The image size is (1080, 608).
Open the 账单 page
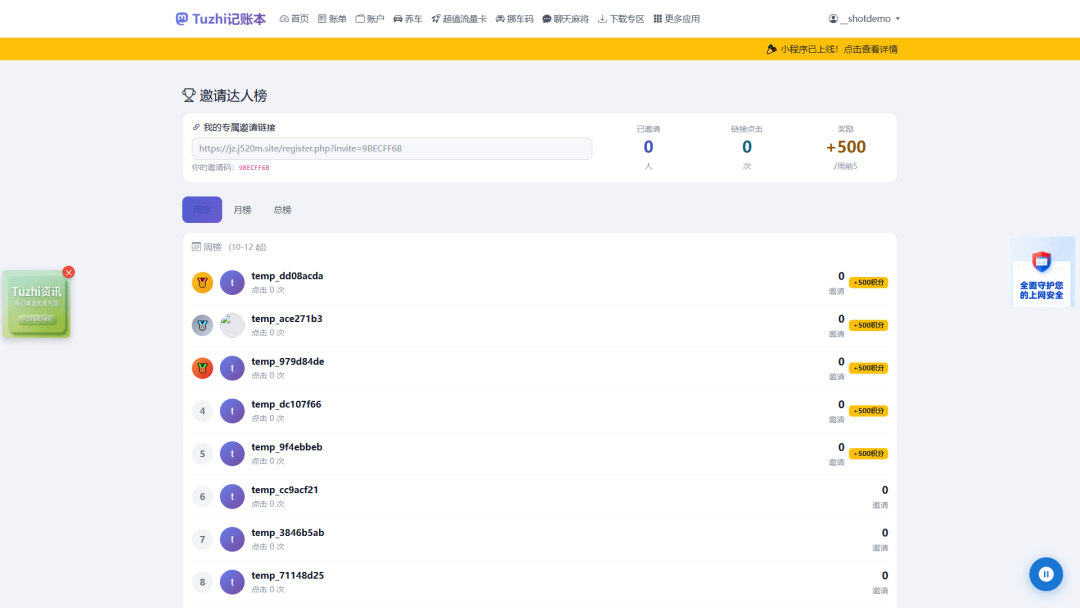coord(332,19)
